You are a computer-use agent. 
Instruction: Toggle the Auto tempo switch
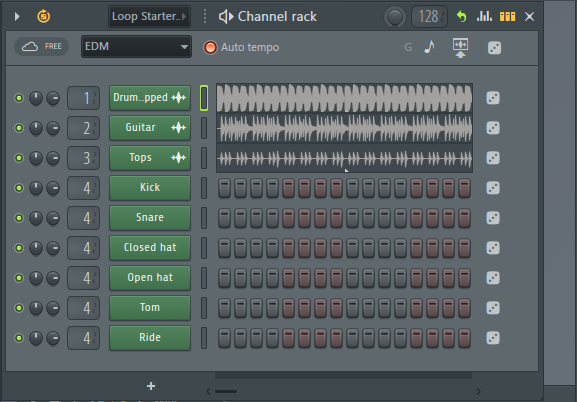(210, 47)
